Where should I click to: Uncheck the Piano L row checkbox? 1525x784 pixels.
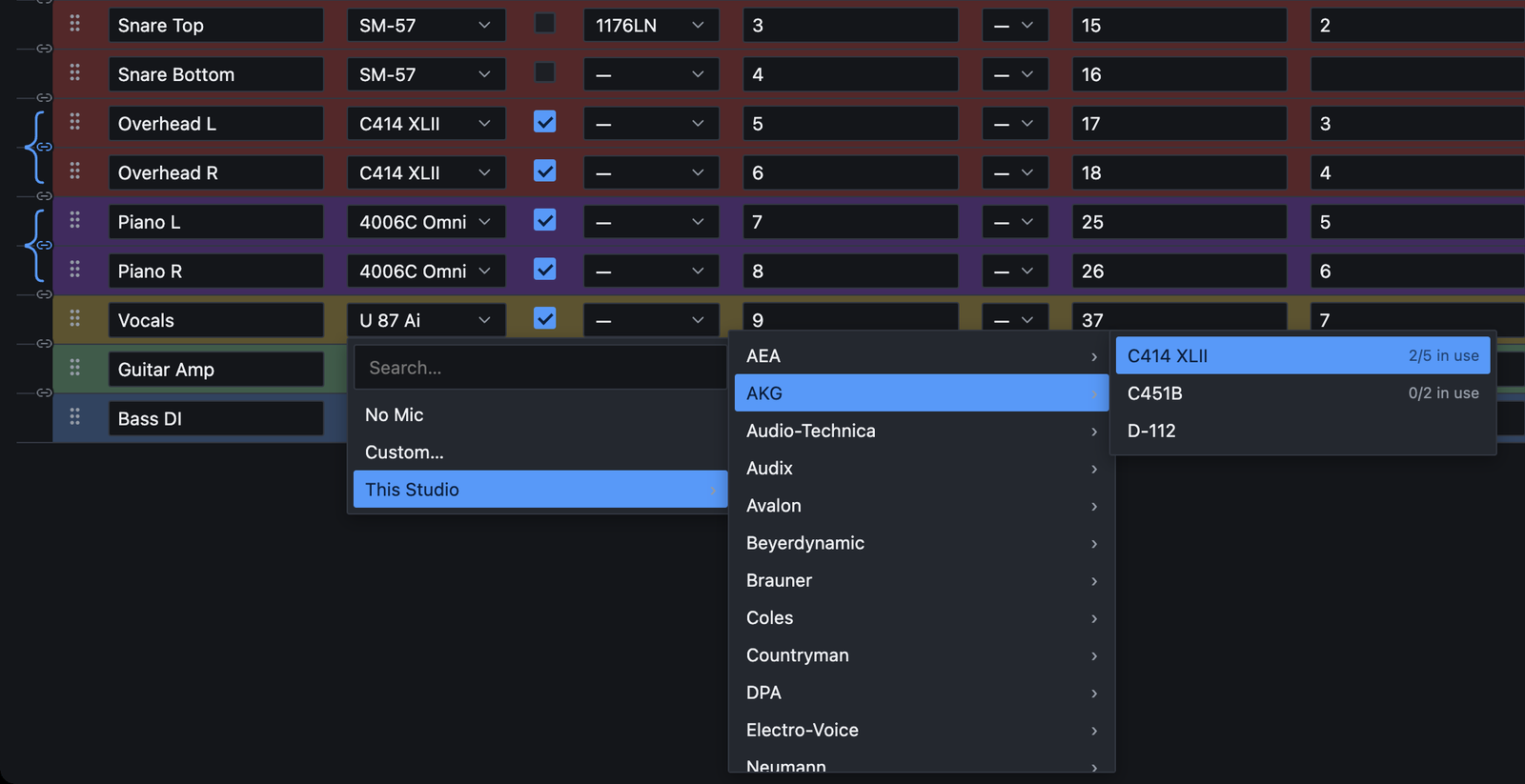pos(545,220)
